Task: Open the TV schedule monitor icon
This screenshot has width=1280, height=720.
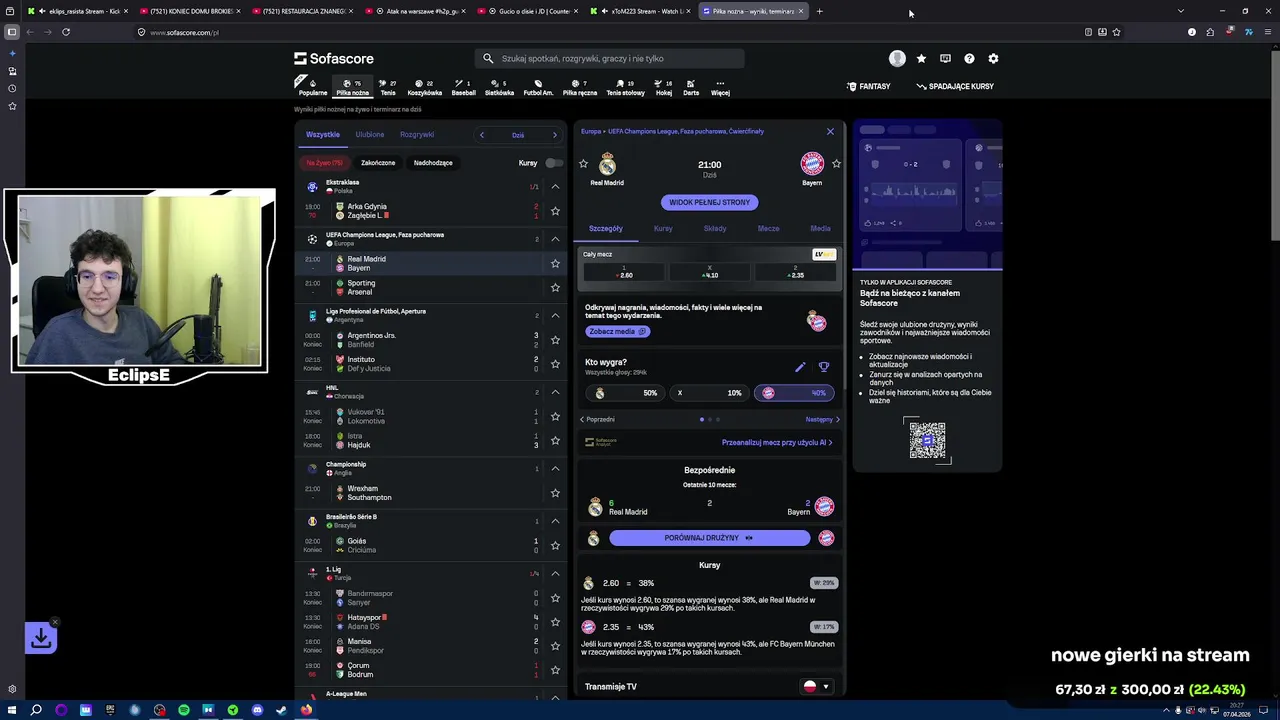Action: [945, 58]
